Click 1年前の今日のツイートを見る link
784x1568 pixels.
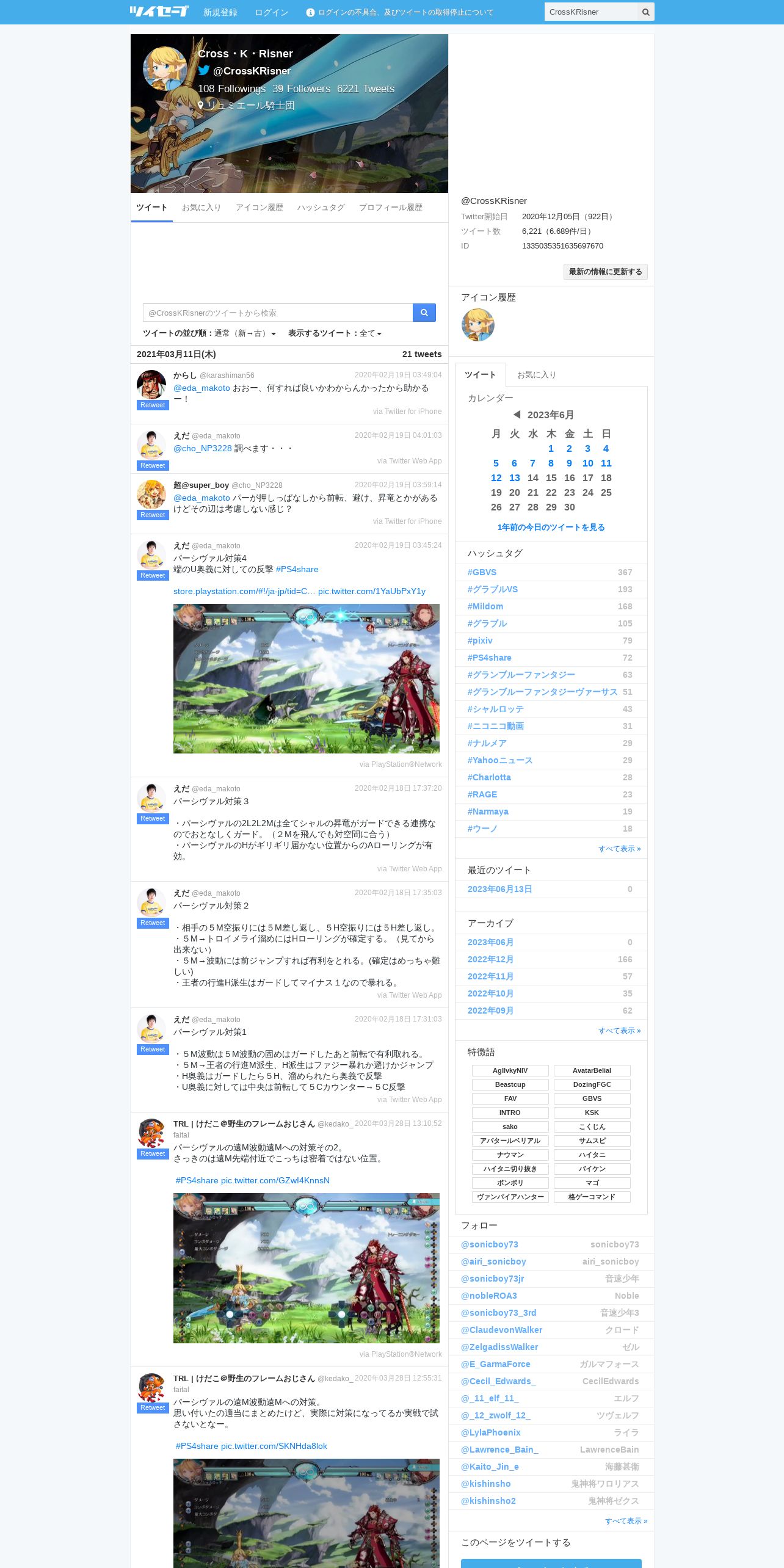551,528
